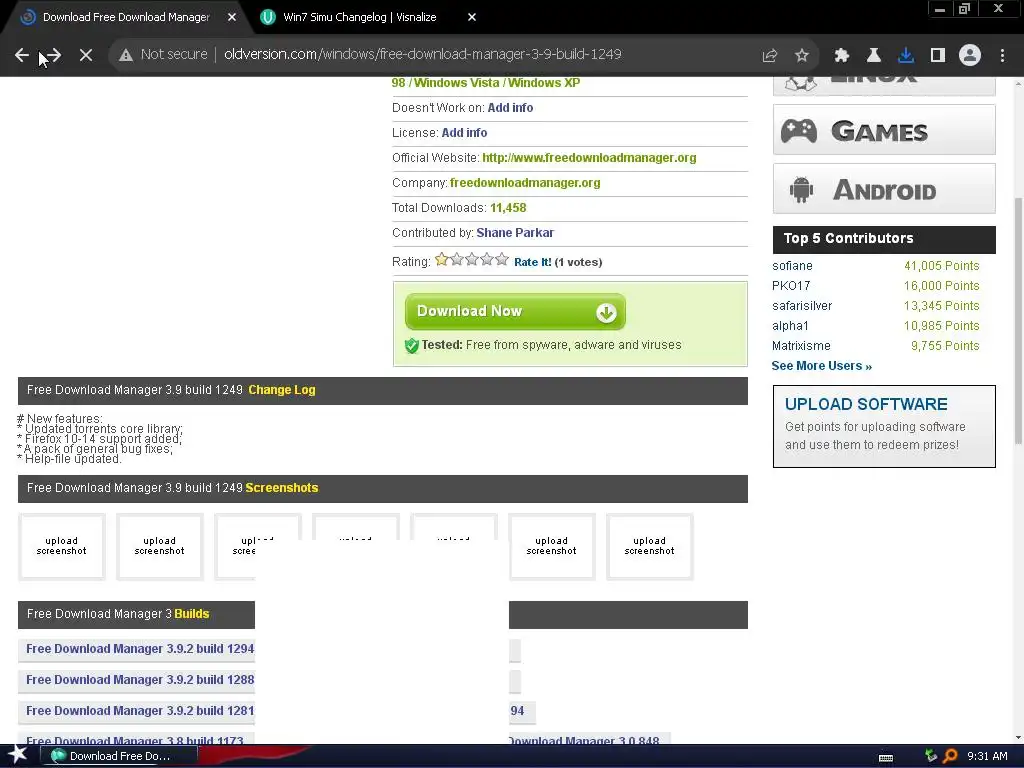This screenshot has width=1024, height=768.
Task: Click the Chrome Labs flask icon
Action: (874, 55)
